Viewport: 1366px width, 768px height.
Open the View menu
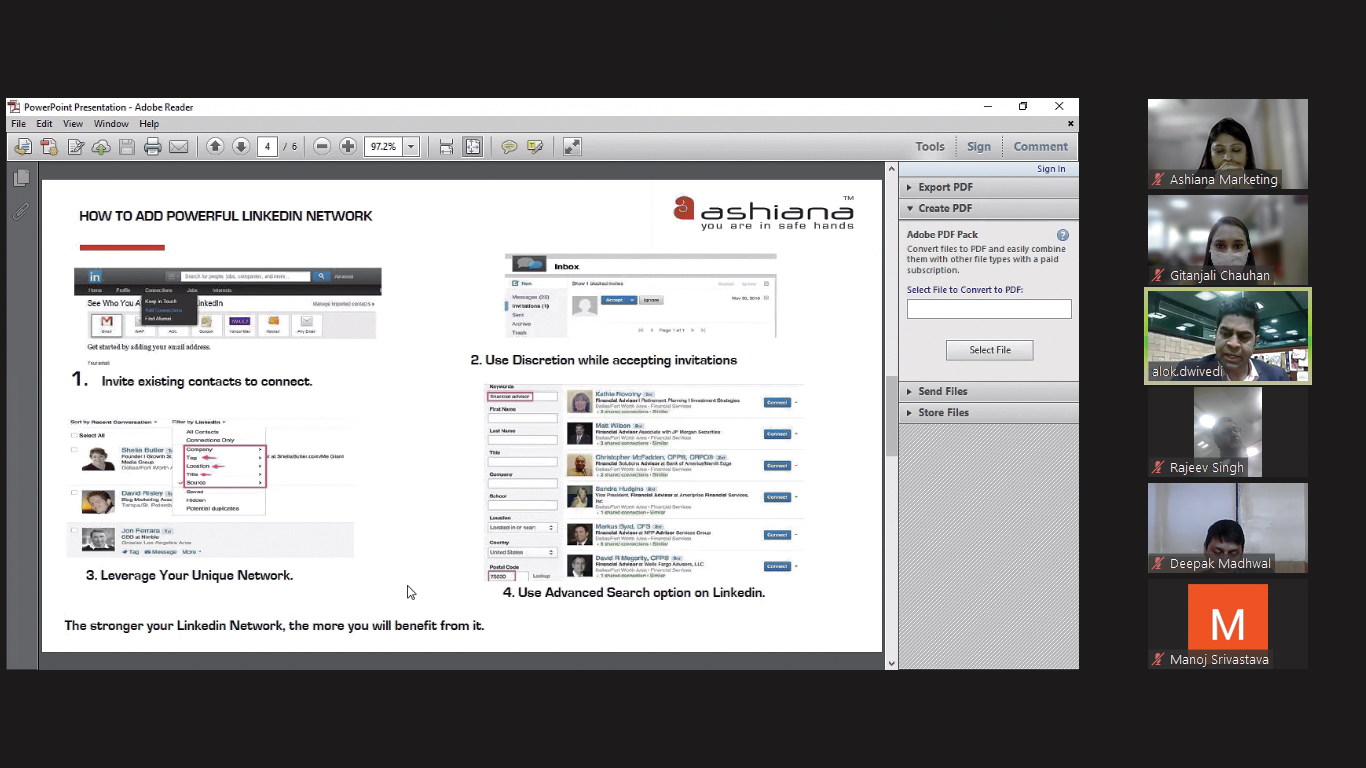[73, 124]
